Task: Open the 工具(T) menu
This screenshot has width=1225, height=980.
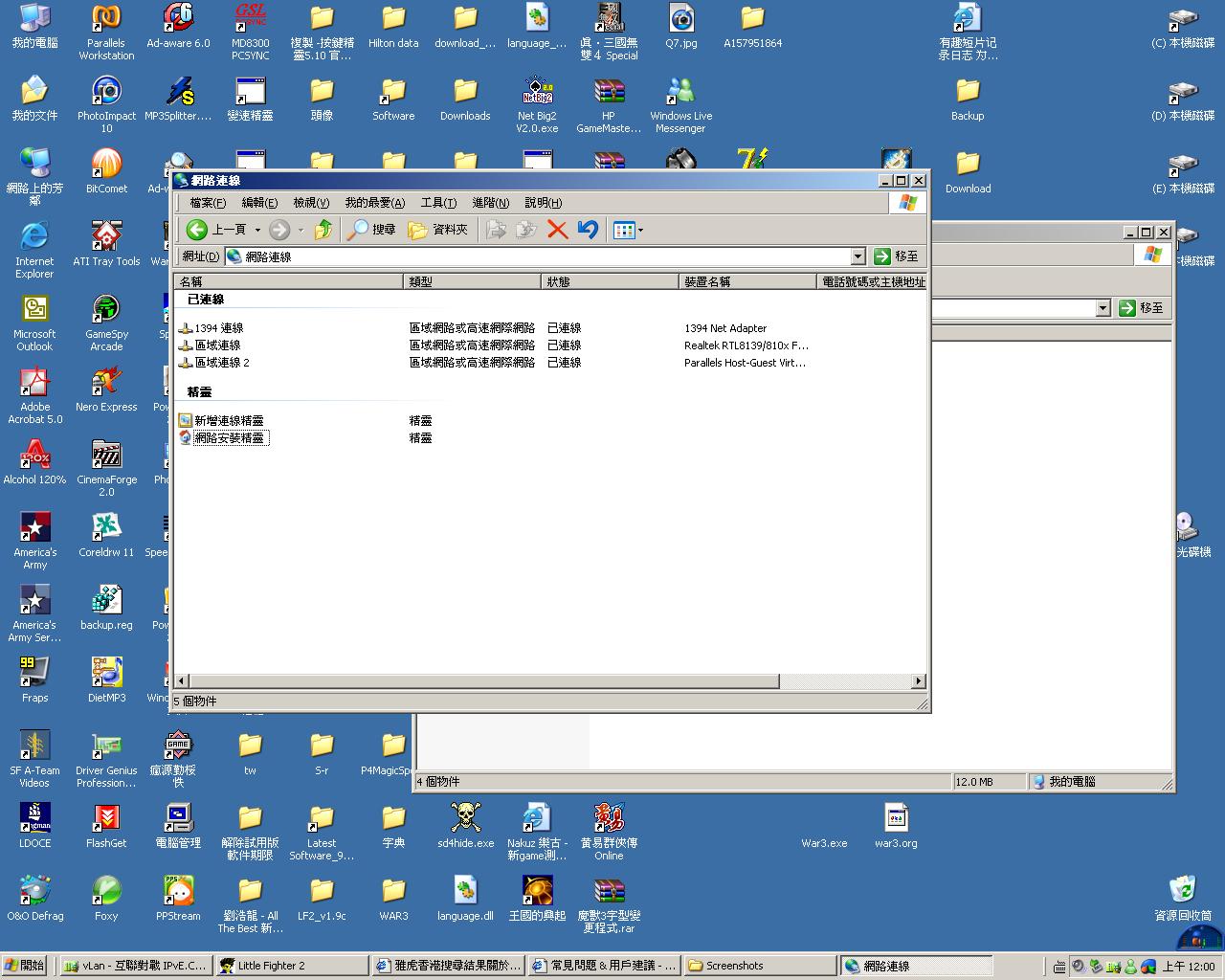Action: (438, 203)
